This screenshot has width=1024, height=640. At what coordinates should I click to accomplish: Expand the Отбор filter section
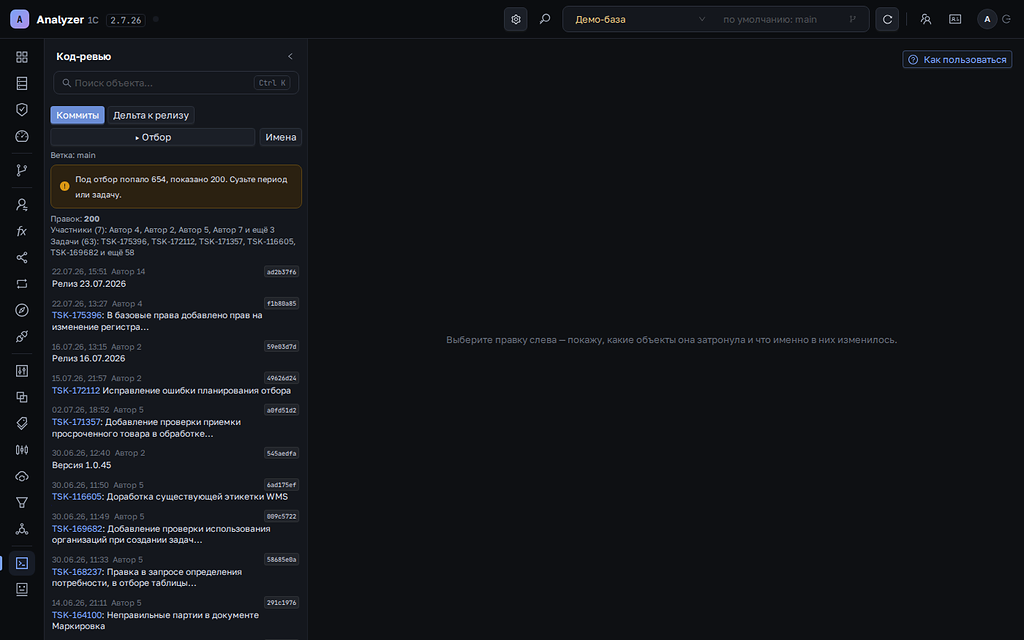click(x=153, y=137)
